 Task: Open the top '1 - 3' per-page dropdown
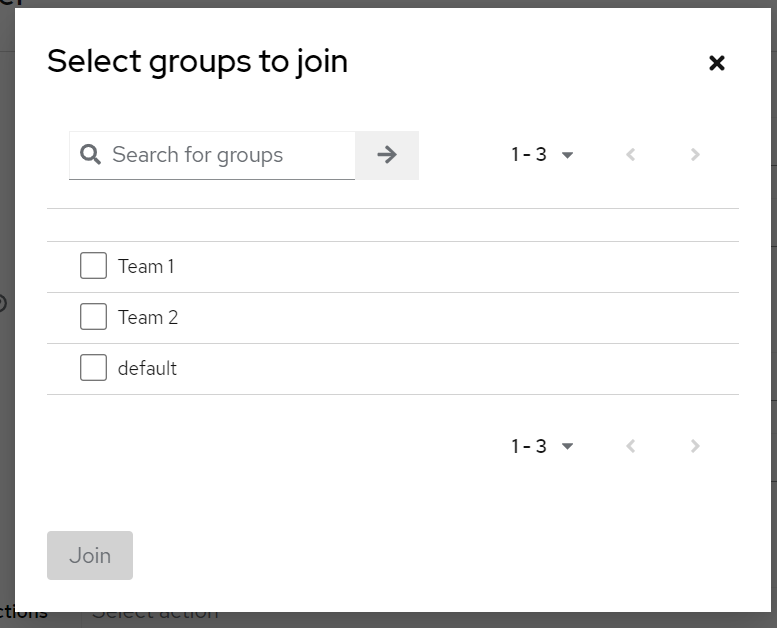(x=541, y=155)
